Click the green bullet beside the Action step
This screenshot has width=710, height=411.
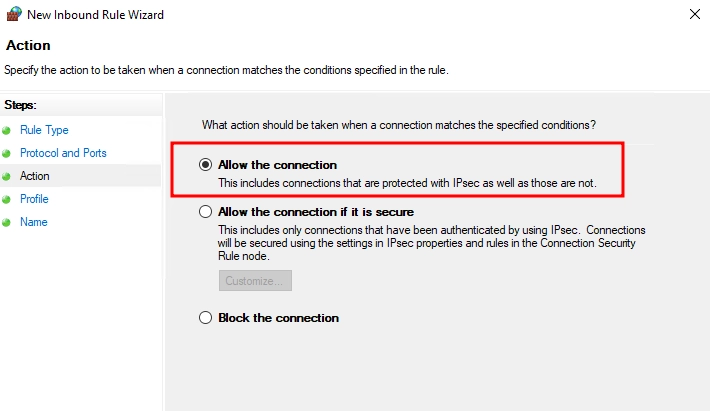(x=7, y=177)
